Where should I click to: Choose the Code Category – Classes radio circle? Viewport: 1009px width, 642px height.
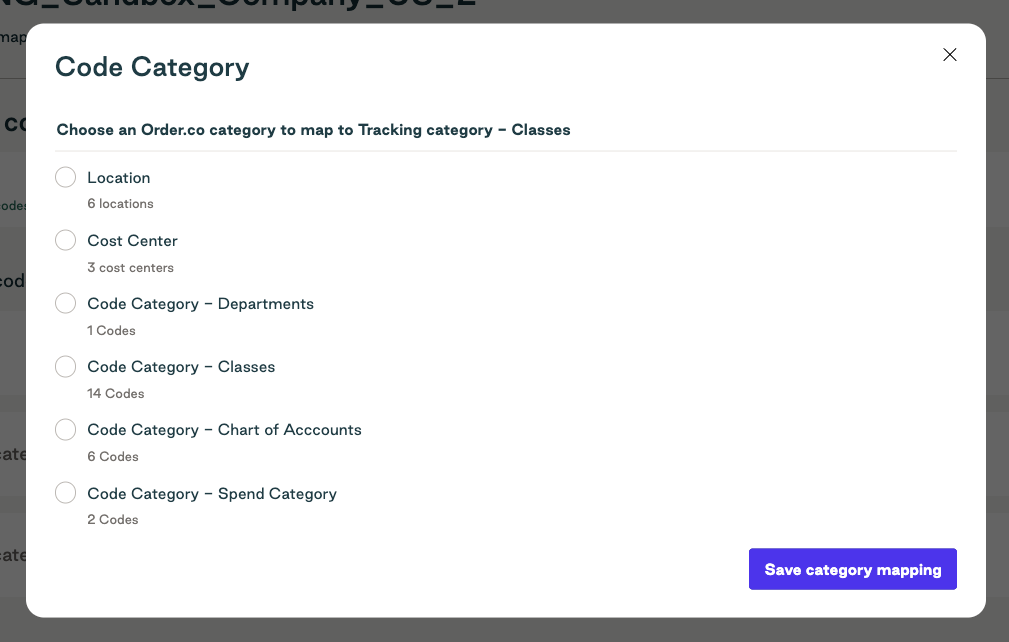(x=66, y=366)
